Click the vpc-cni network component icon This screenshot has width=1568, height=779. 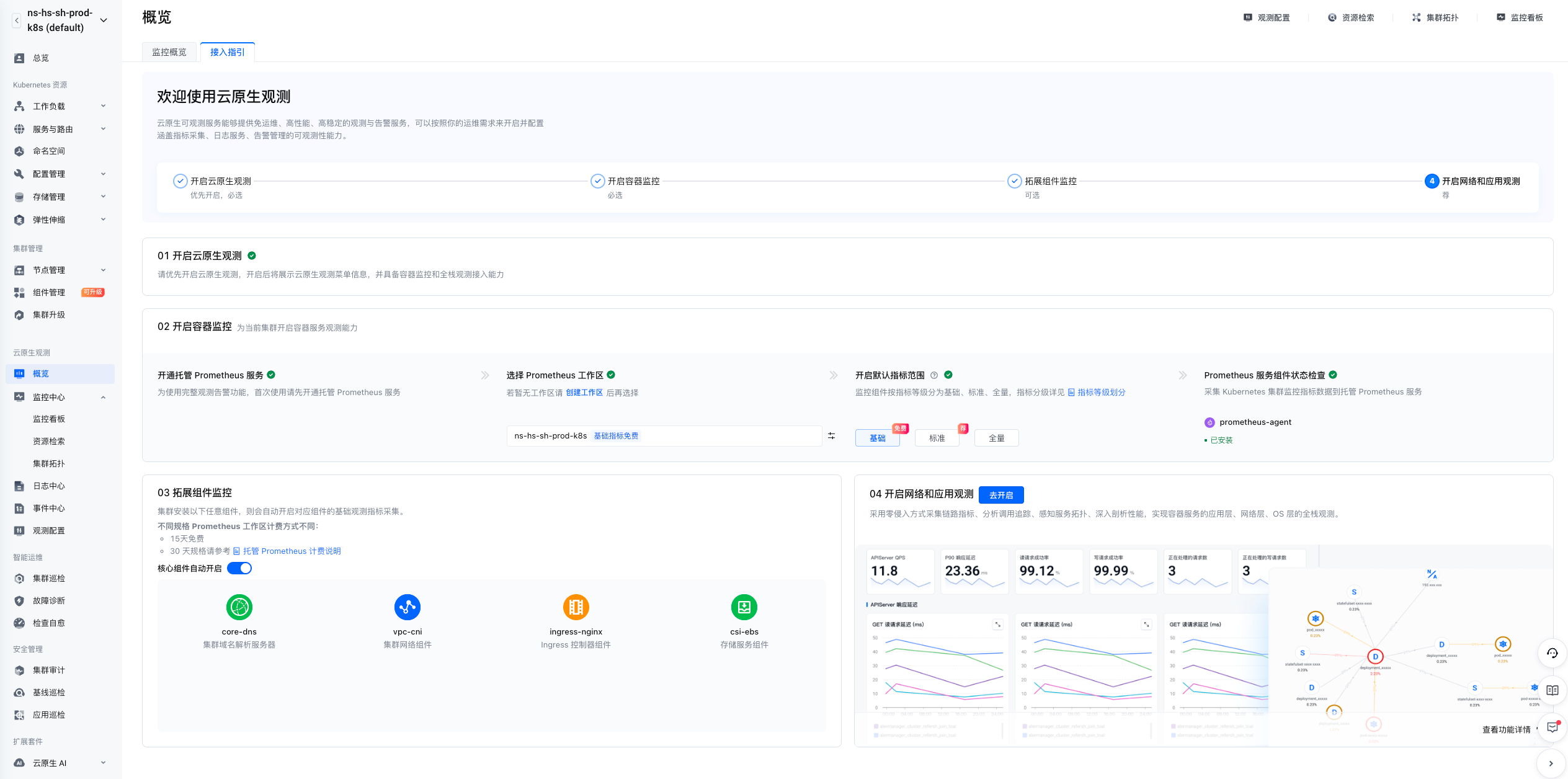408,607
